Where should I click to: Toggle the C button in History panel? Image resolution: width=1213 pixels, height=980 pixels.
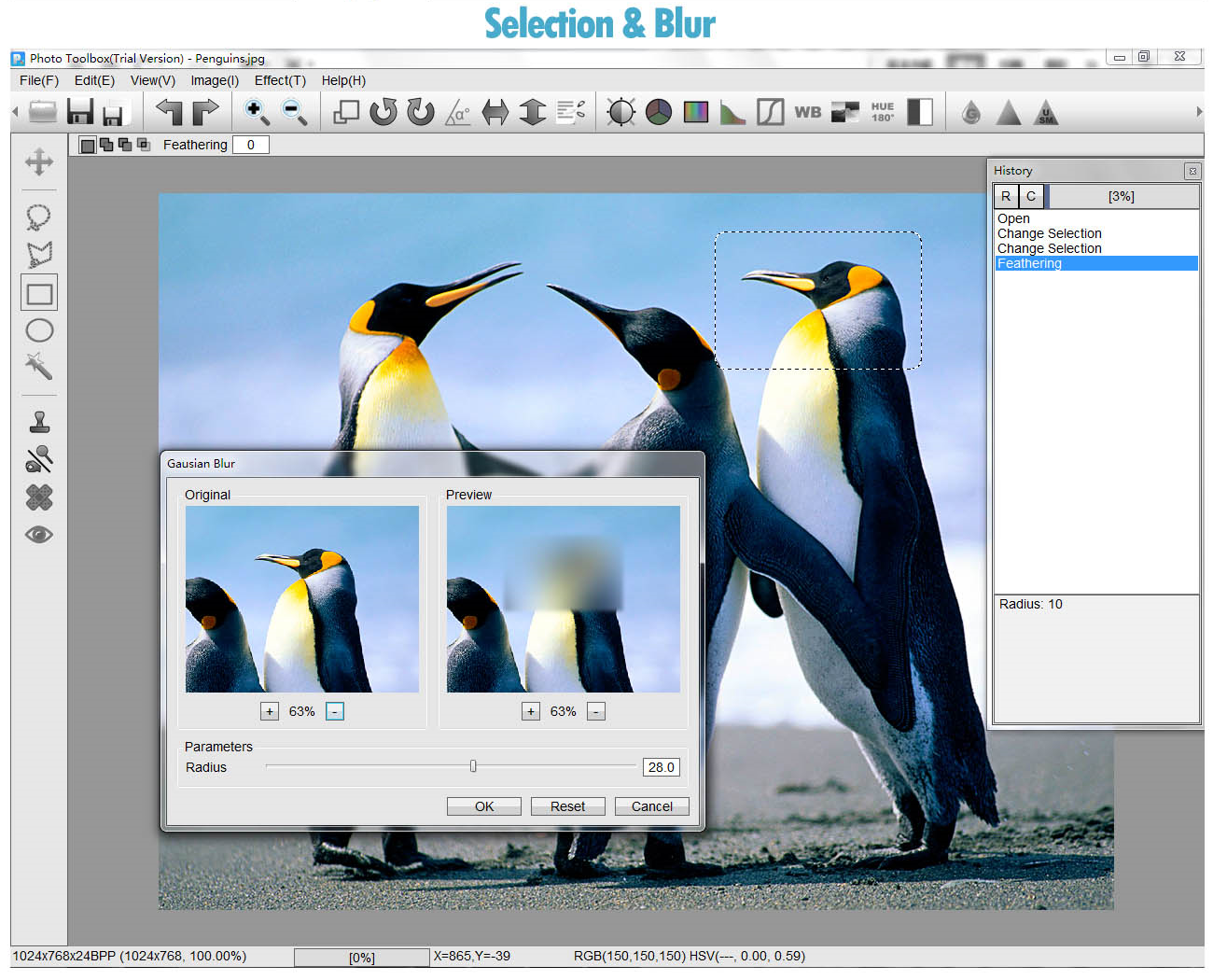[1031, 196]
